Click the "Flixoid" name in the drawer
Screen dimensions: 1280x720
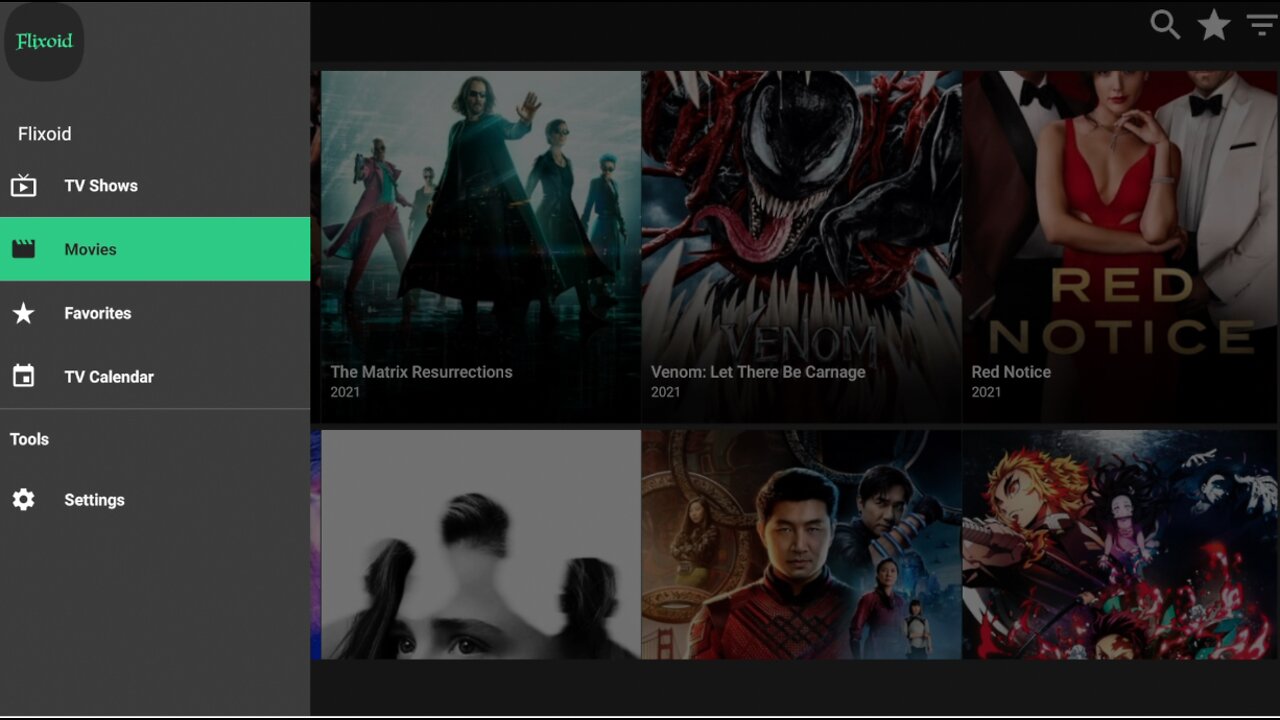[45, 134]
